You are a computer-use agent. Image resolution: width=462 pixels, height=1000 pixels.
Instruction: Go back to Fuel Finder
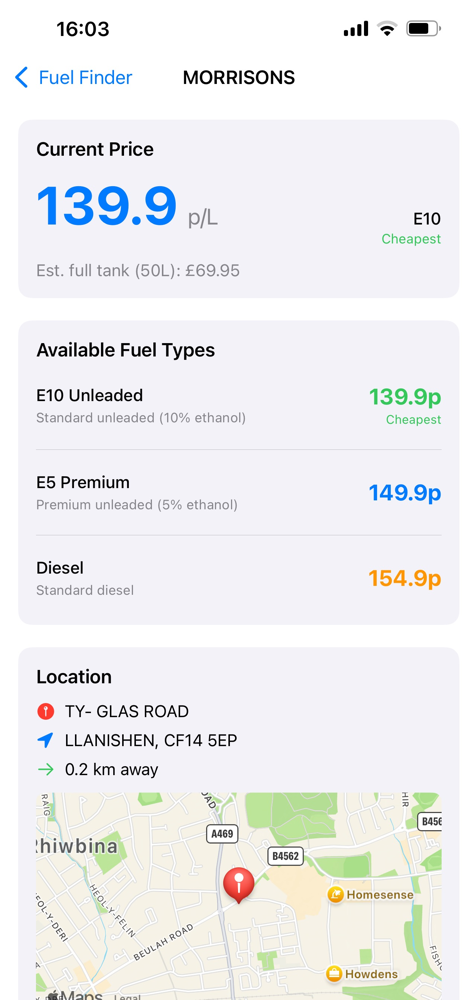[x=73, y=78]
